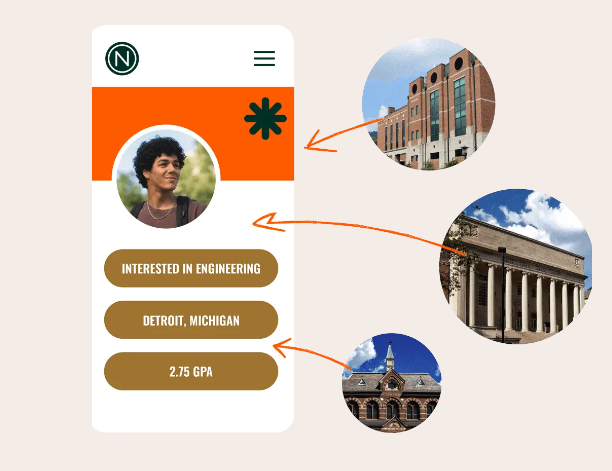Screen dimensions: 612x471
Task: Click the 2.75 GPA pill
Action: click(191, 371)
